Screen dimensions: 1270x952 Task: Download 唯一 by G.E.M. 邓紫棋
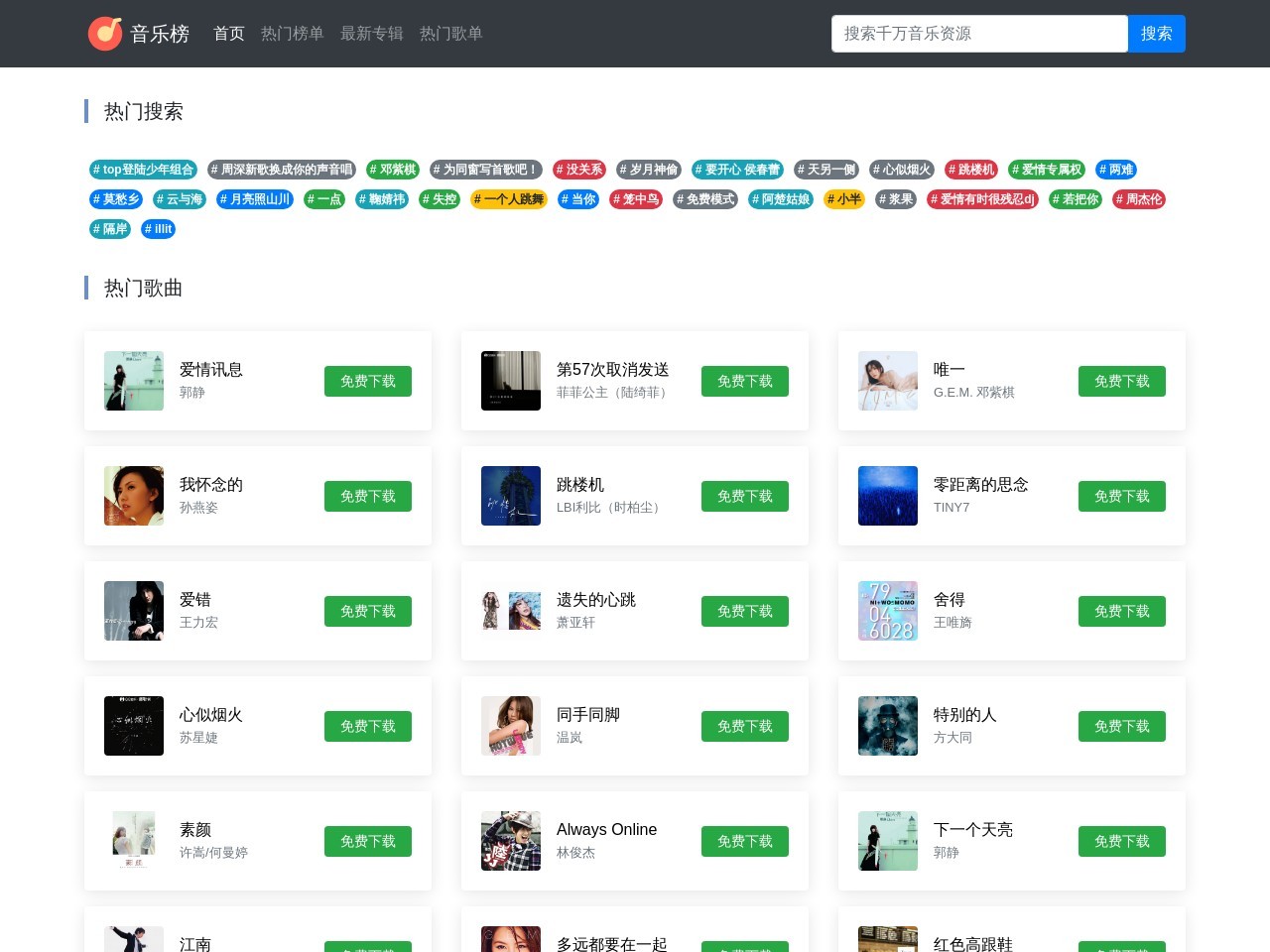pos(1122,381)
